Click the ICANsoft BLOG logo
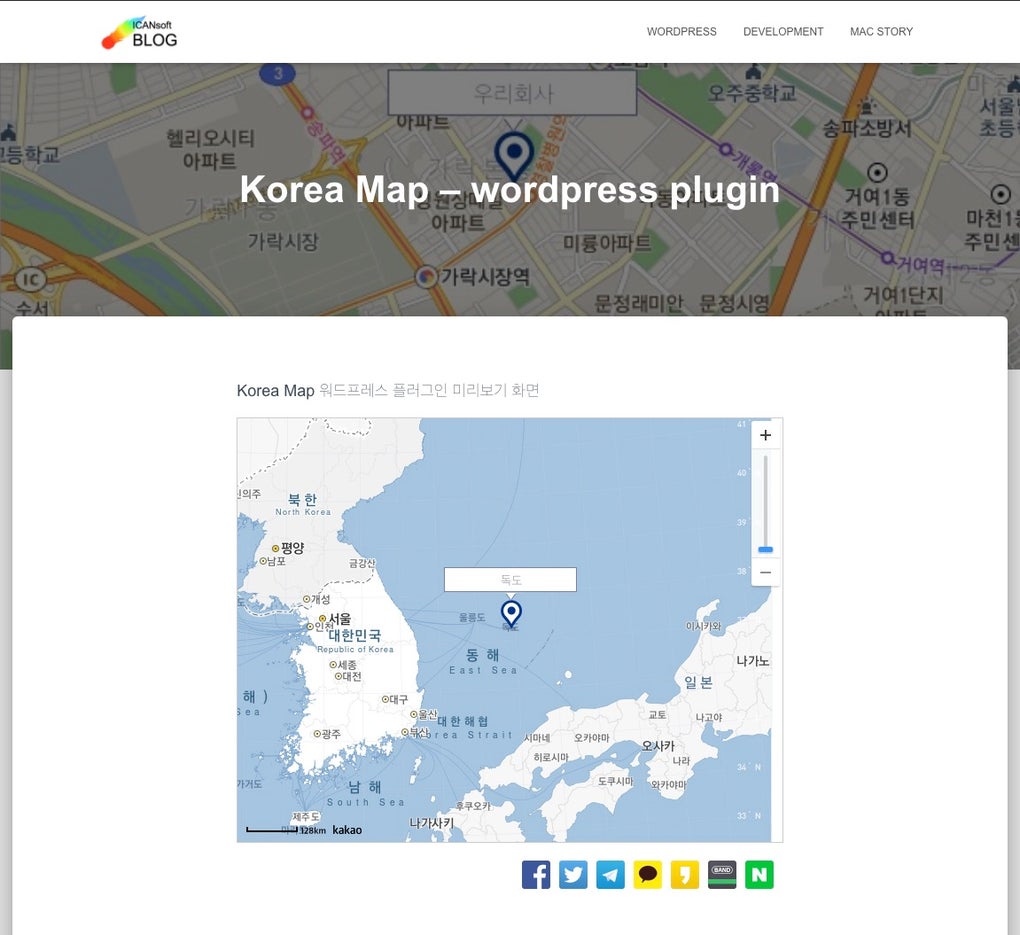Viewport: 1020px width, 935px height. (138, 31)
